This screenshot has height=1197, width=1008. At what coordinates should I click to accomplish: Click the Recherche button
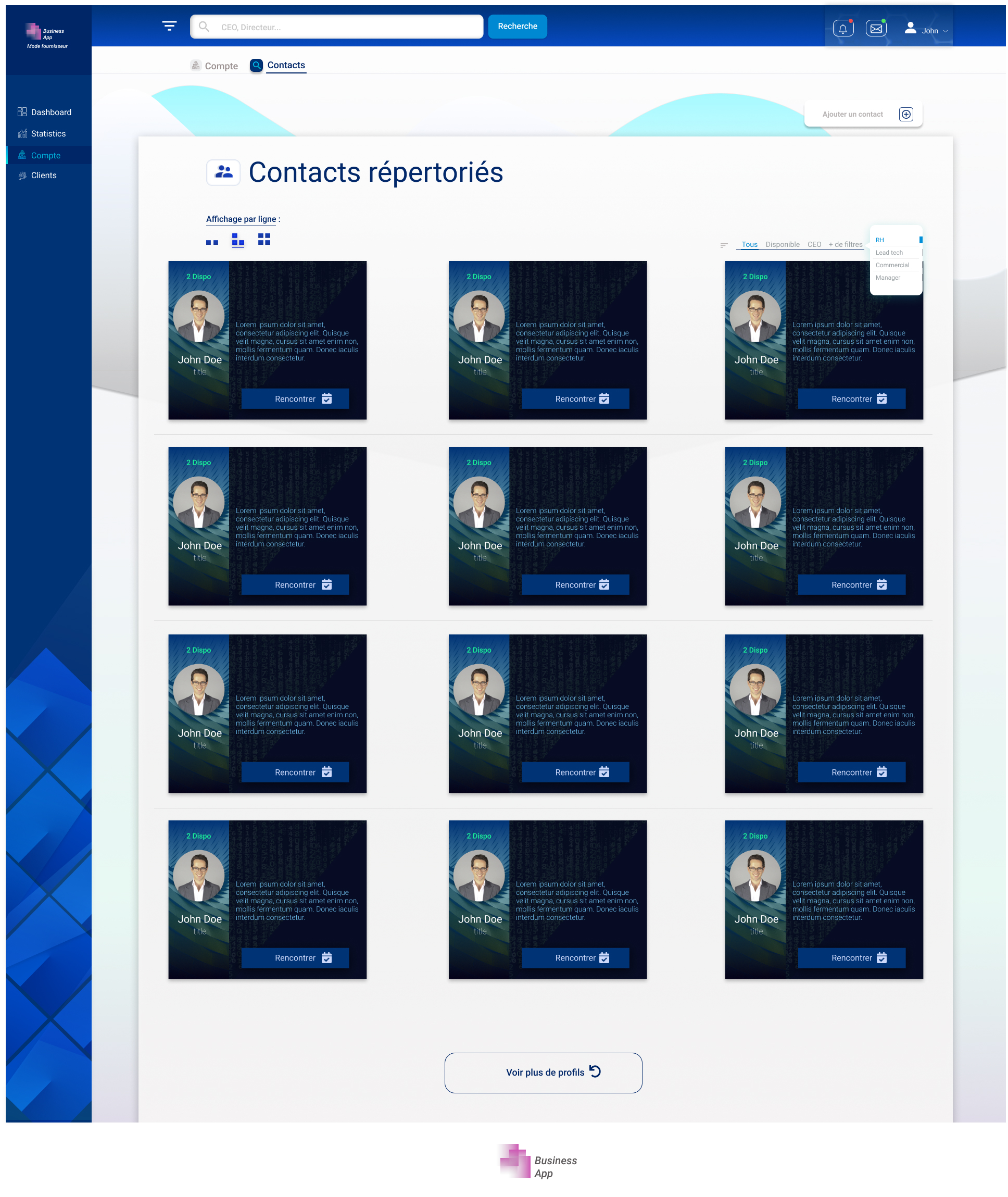point(517,26)
